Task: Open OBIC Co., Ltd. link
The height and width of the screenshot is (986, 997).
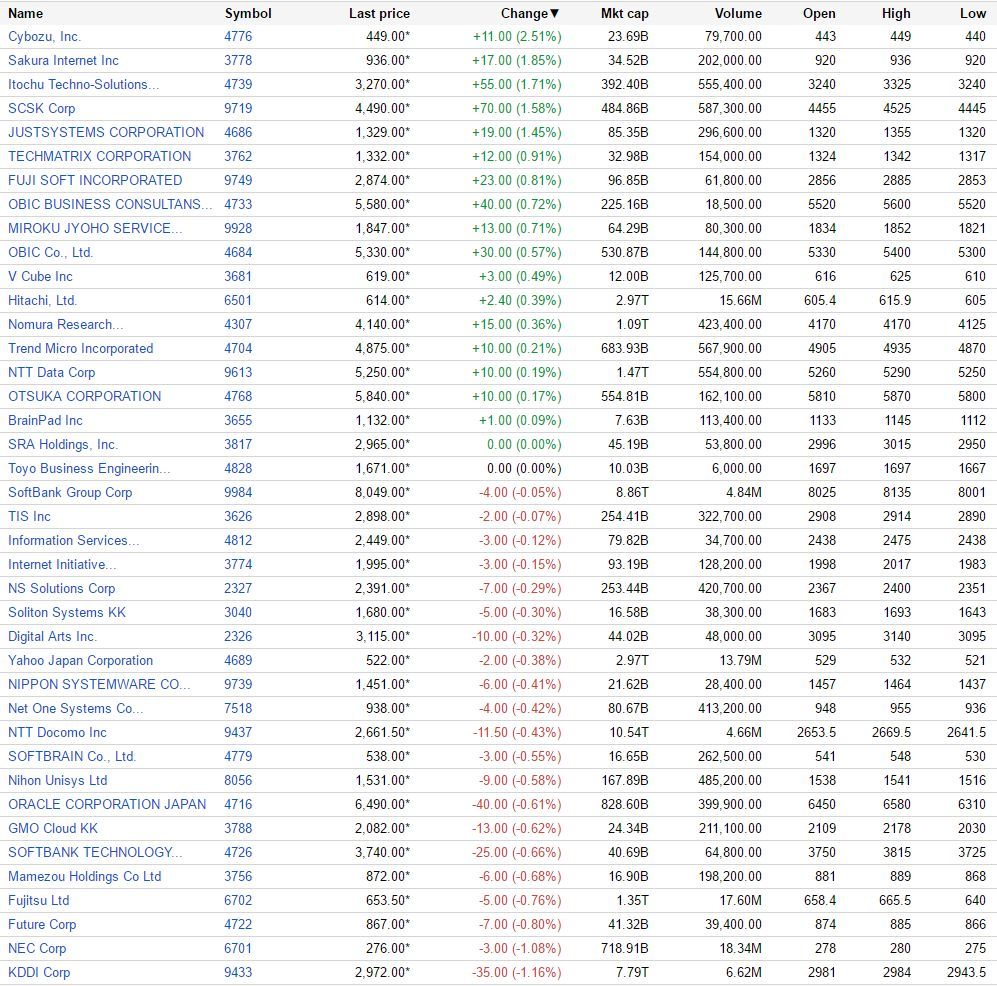Action: [50, 252]
